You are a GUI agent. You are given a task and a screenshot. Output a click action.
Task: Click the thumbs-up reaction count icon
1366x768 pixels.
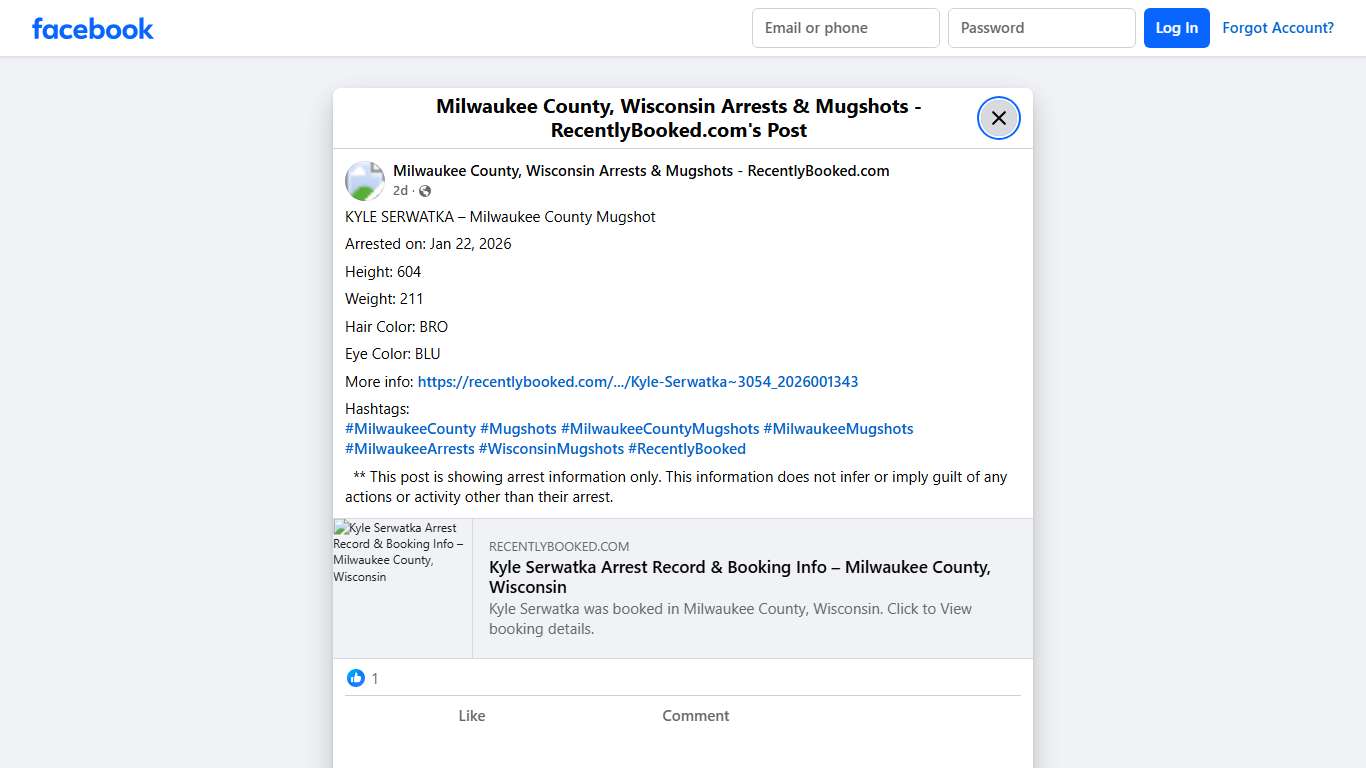pos(356,678)
